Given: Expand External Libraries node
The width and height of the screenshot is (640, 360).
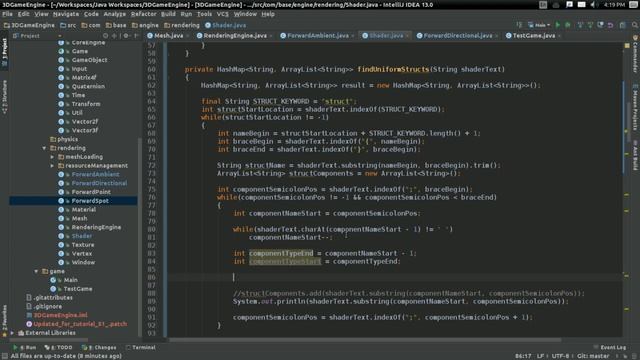Looking at the screenshot, I should pos(12,333).
